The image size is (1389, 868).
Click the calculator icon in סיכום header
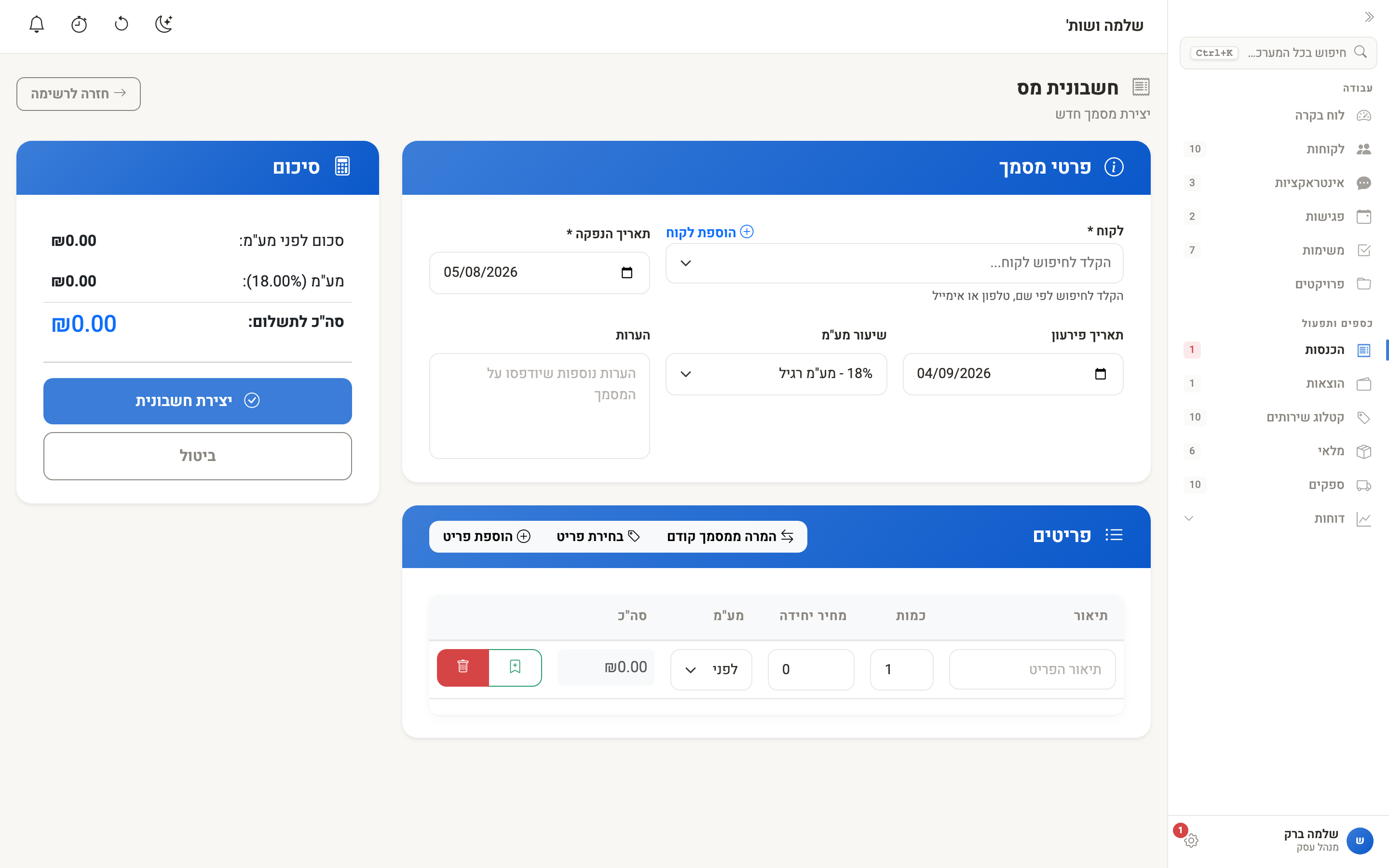[x=342, y=166]
